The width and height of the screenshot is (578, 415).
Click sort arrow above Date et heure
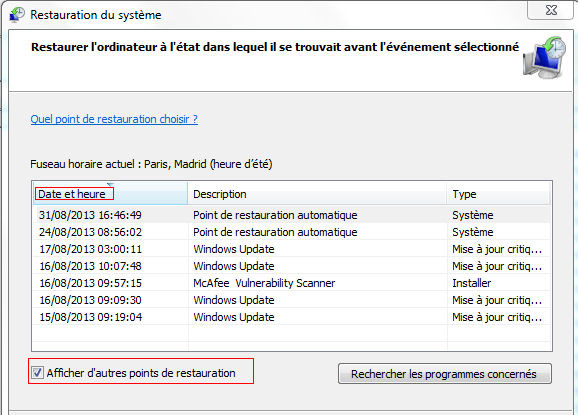click(x=110, y=184)
